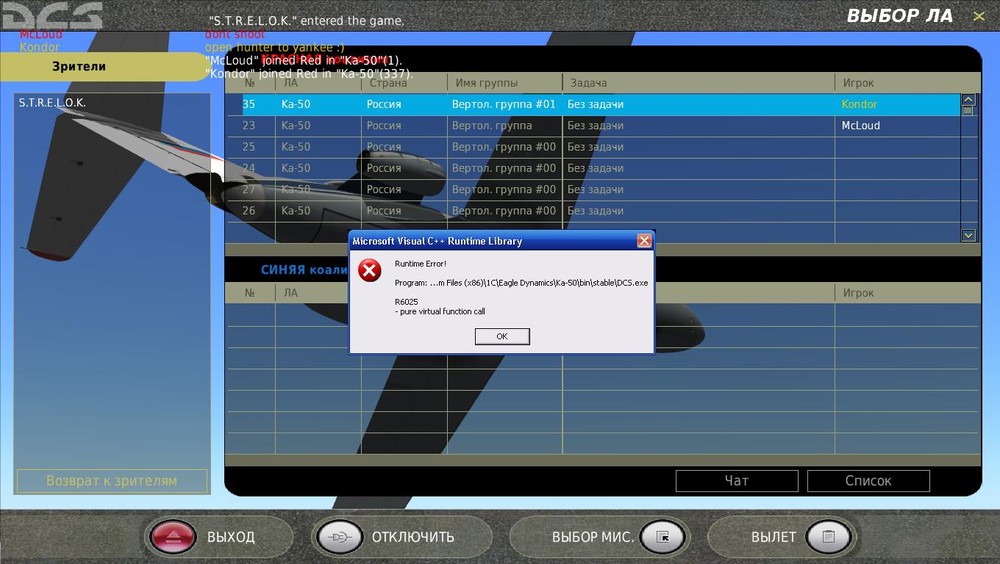1000x564 pixels.
Task: Click the mission select icon beside ВЫБОР МИС.
Action: click(x=663, y=537)
